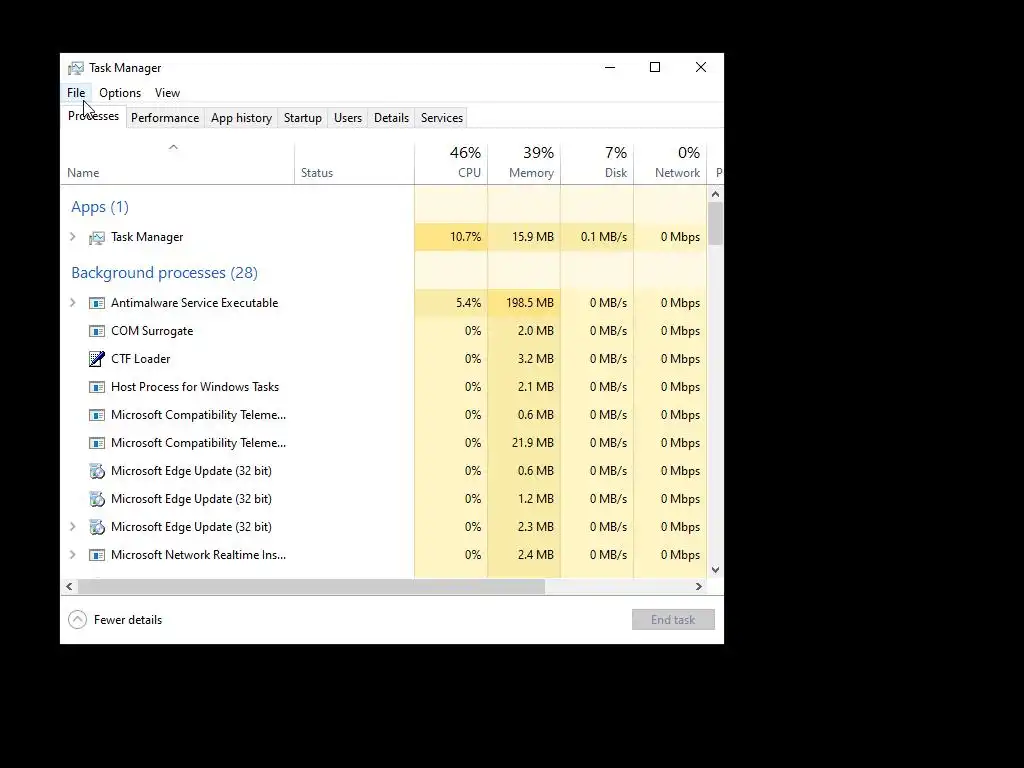The image size is (1024, 768).
Task: Switch to the App history tab
Action: (x=241, y=118)
